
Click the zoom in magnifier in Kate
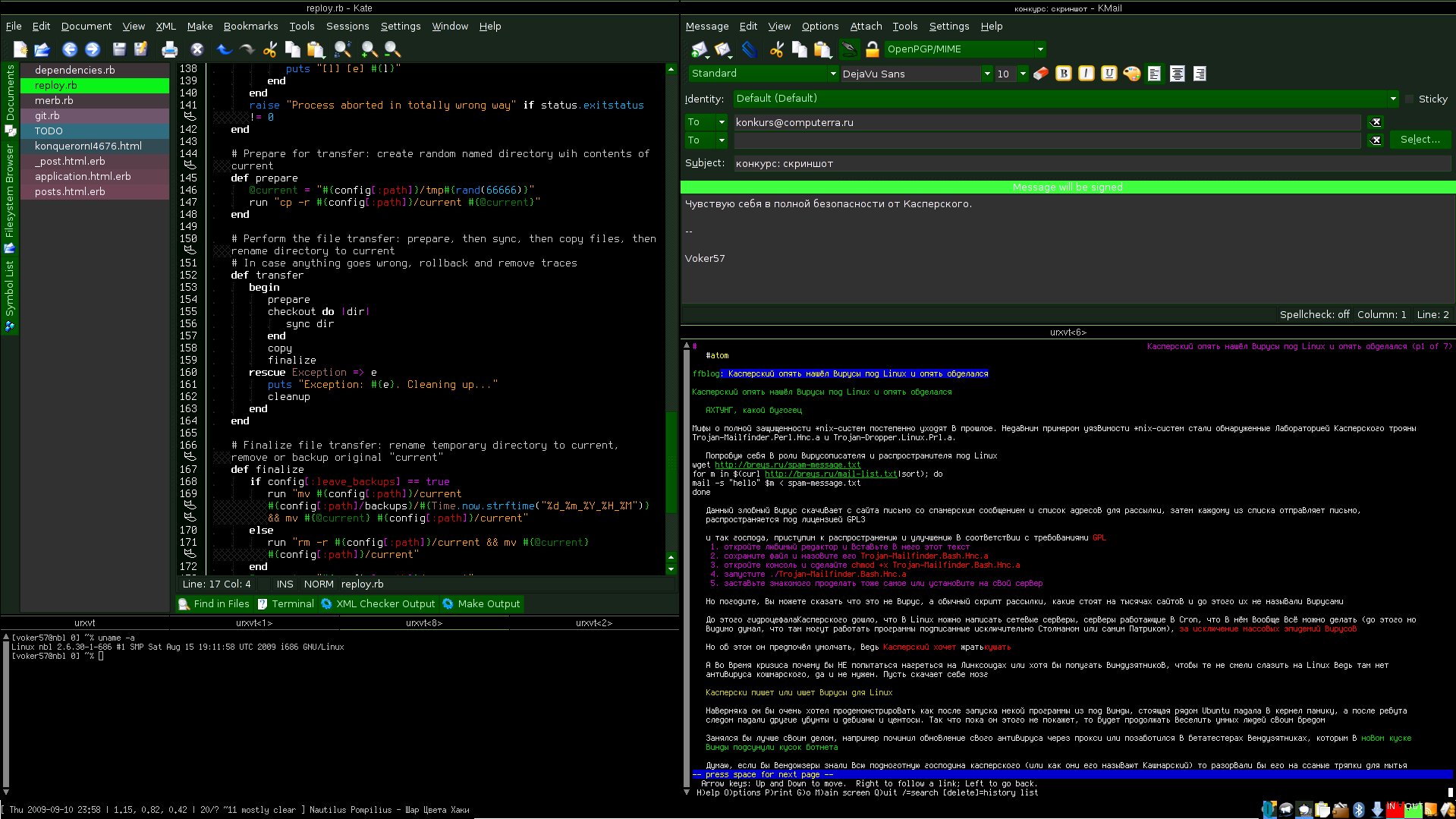tap(369, 50)
